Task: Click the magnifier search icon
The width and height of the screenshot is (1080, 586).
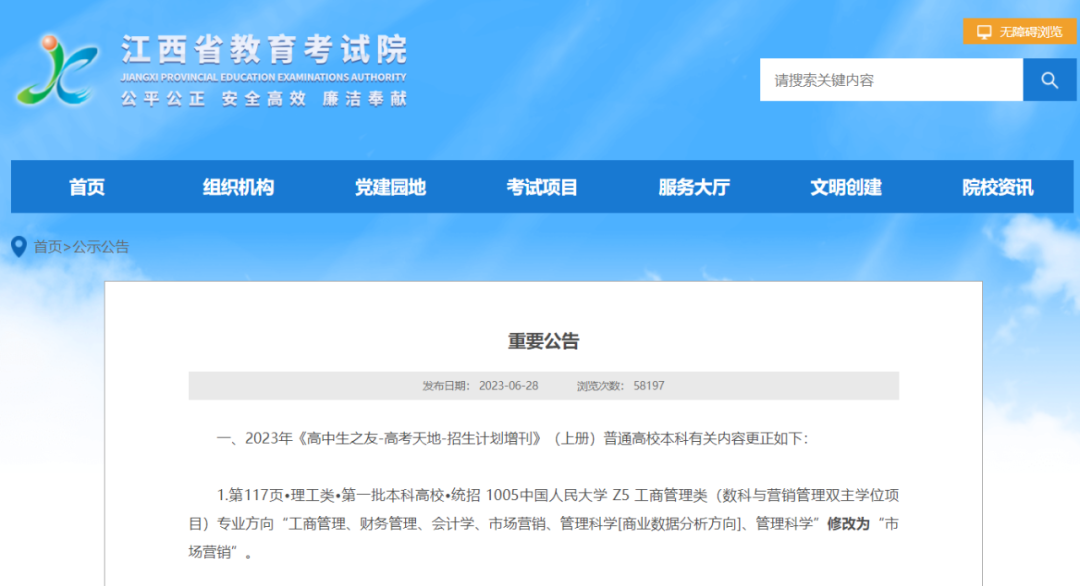Action: (x=1049, y=80)
